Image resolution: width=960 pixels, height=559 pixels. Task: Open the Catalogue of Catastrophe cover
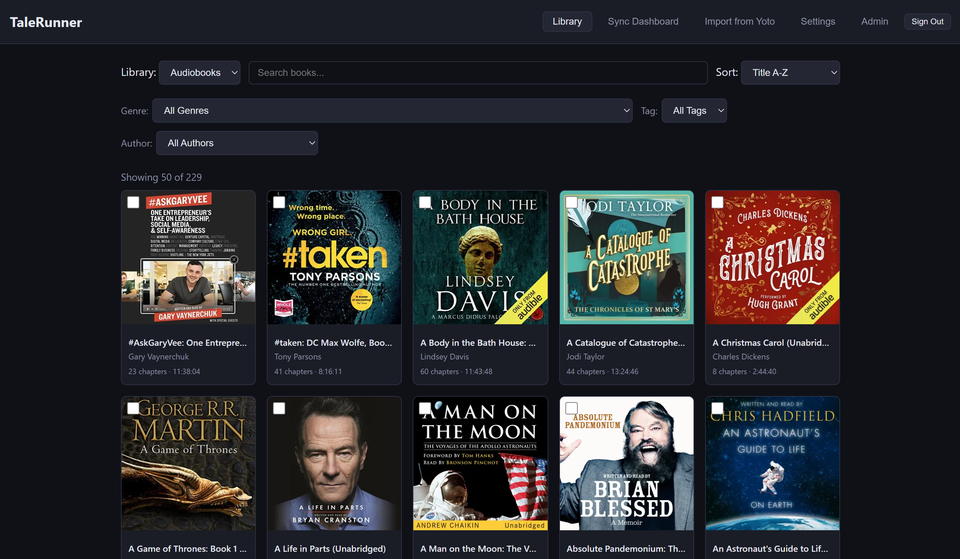[x=626, y=257]
